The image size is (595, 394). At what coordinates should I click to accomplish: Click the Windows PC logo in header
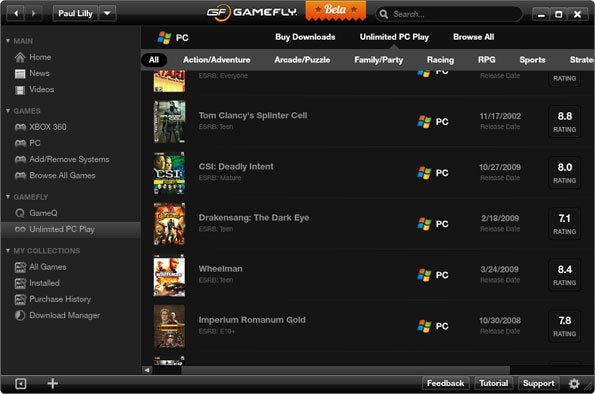(164, 38)
